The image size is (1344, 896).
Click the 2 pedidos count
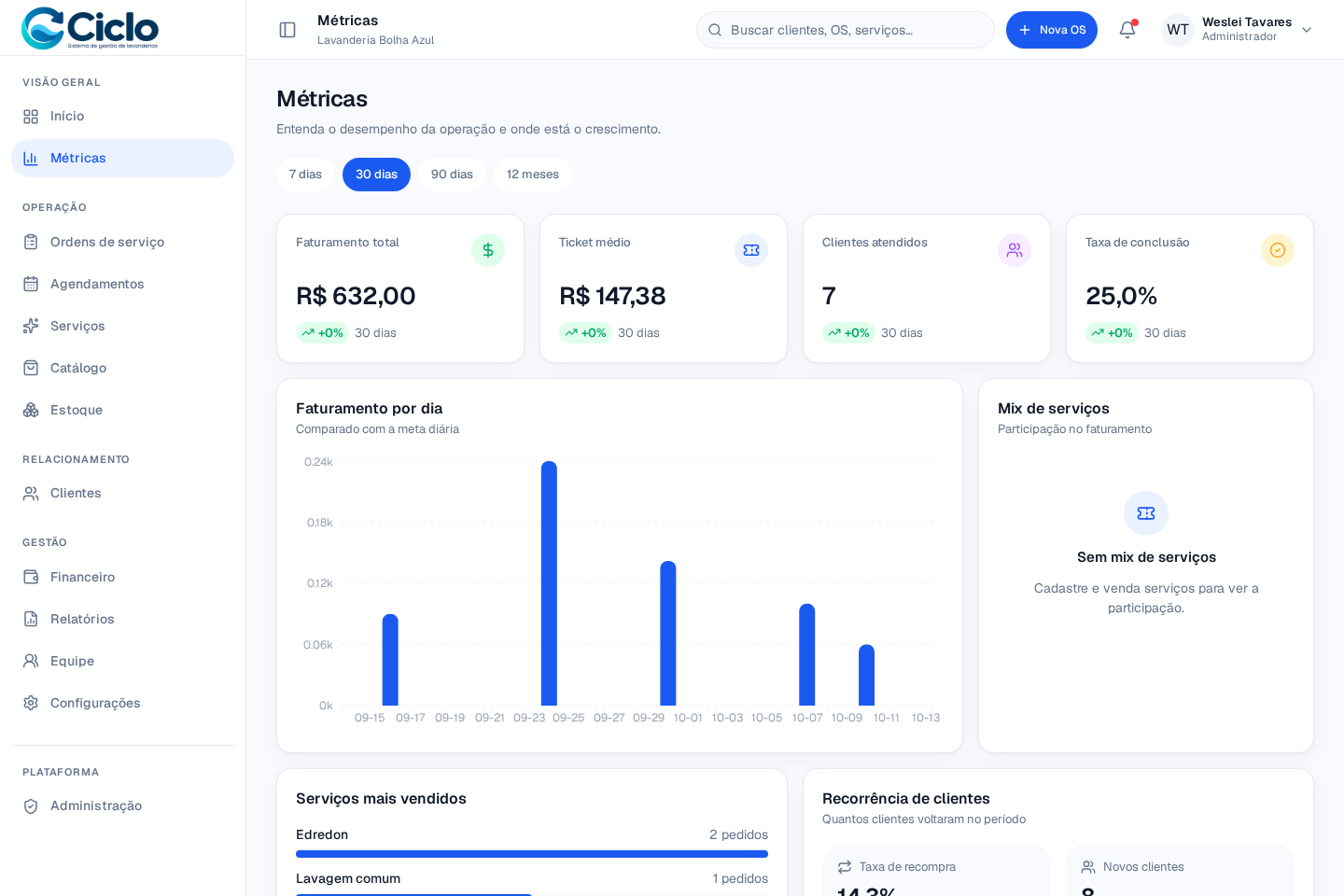pos(738,834)
